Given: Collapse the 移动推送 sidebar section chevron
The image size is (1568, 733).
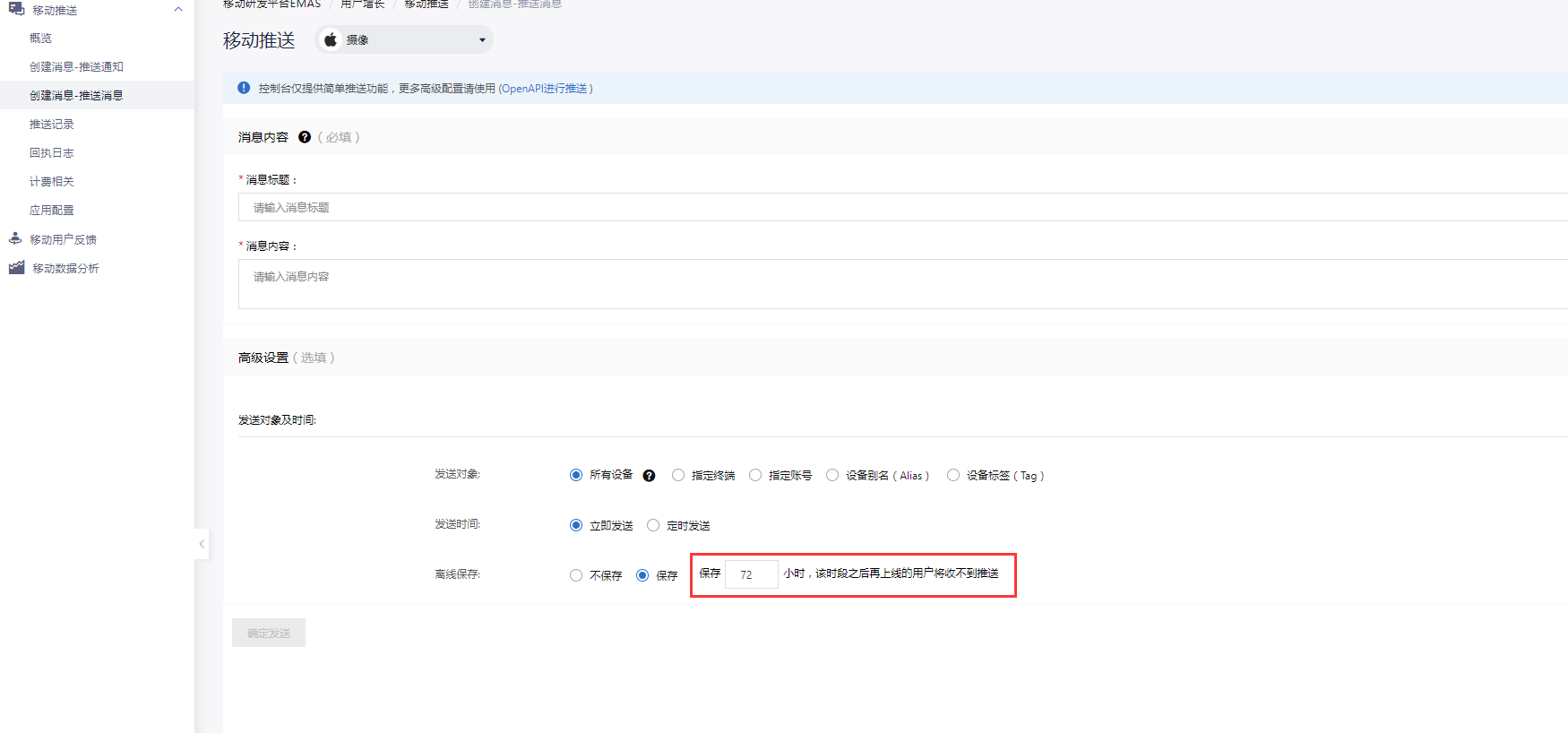Looking at the screenshot, I should [x=178, y=10].
